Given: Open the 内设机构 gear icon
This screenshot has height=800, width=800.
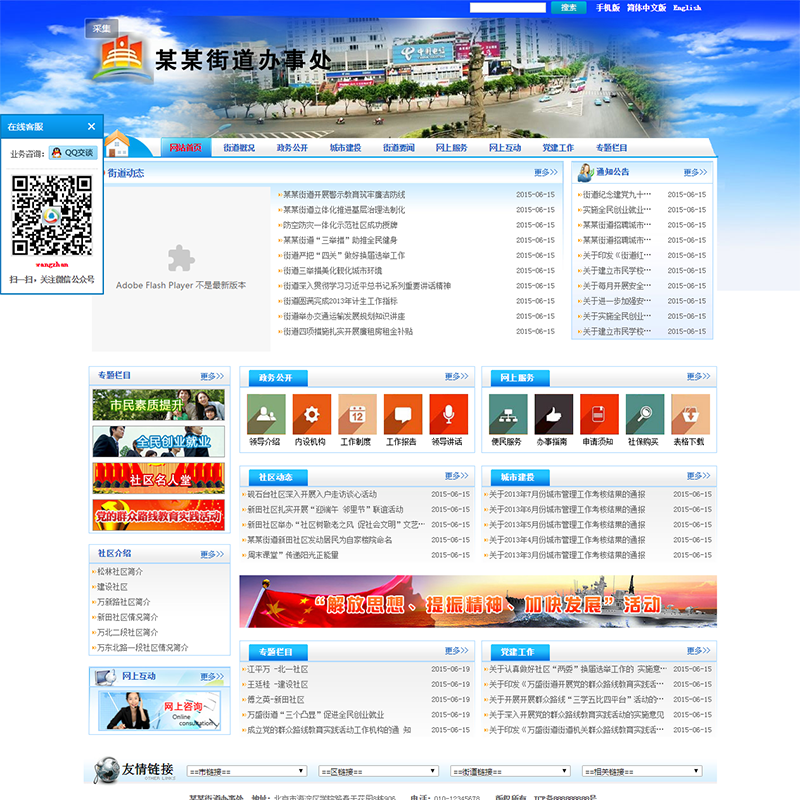Looking at the screenshot, I should [x=311, y=414].
